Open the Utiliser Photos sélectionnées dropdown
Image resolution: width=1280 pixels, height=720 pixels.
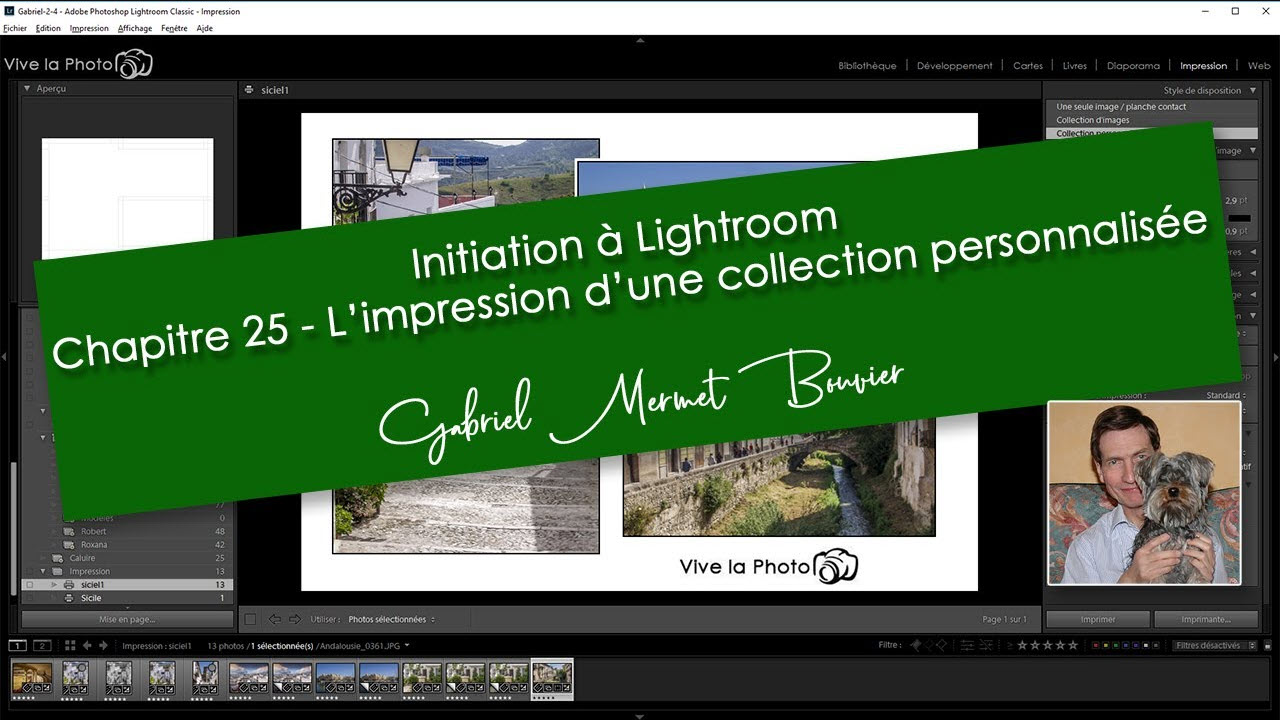point(391,620)
